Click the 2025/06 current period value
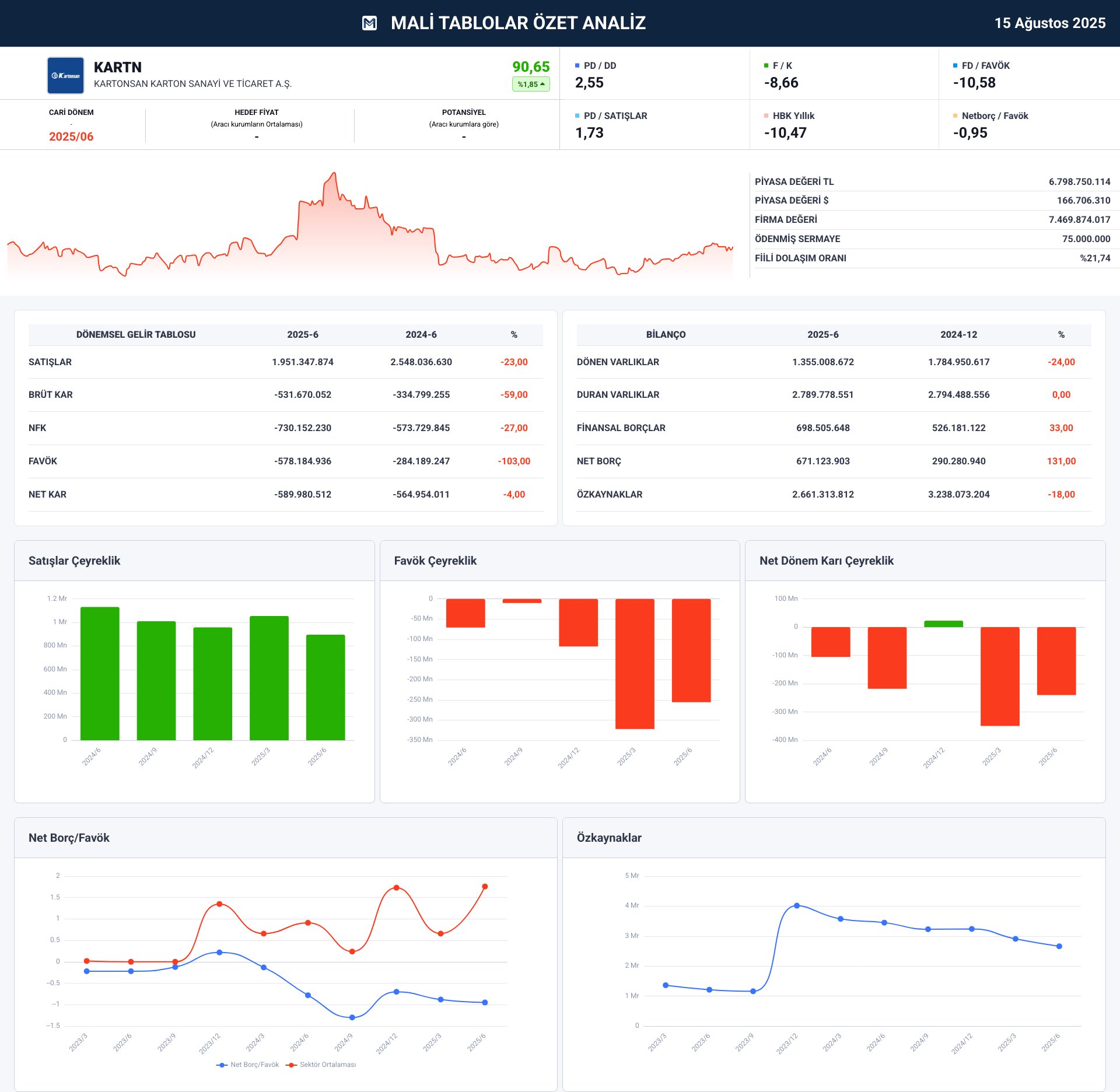Image resolution: width=1120 pixels, height=1092 pixels. [71, 136]
